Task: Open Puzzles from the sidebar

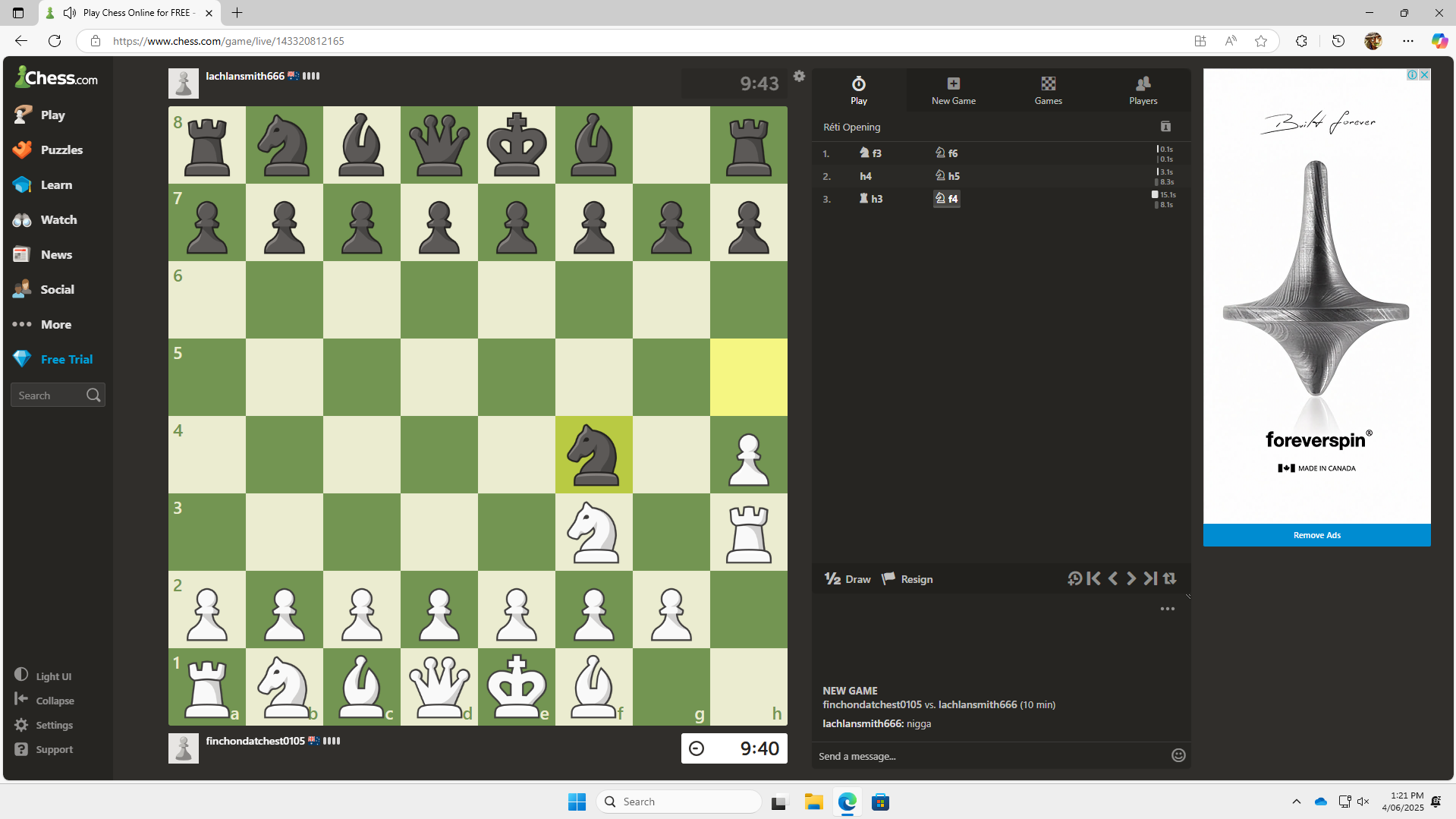Action: (61, 150)
